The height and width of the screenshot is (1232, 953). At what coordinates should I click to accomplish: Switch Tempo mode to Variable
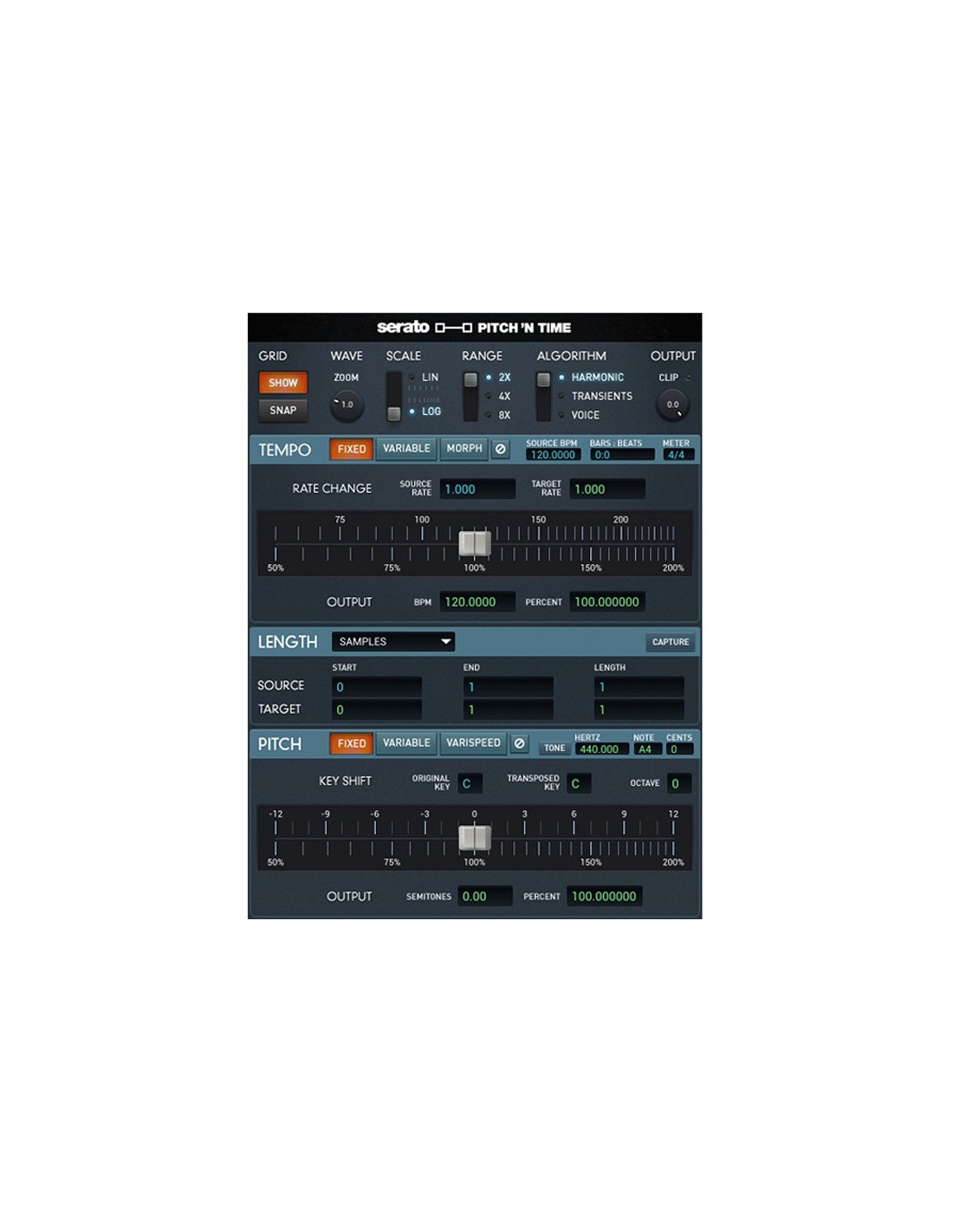pos(406,449)
